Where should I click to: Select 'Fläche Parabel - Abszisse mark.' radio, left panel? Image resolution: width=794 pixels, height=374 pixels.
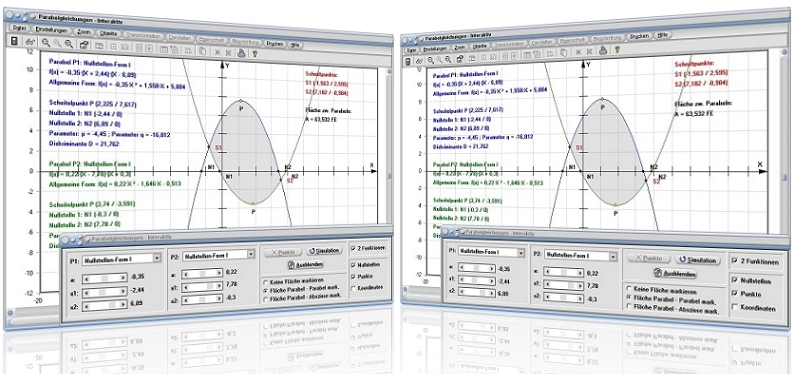[265, 299]
